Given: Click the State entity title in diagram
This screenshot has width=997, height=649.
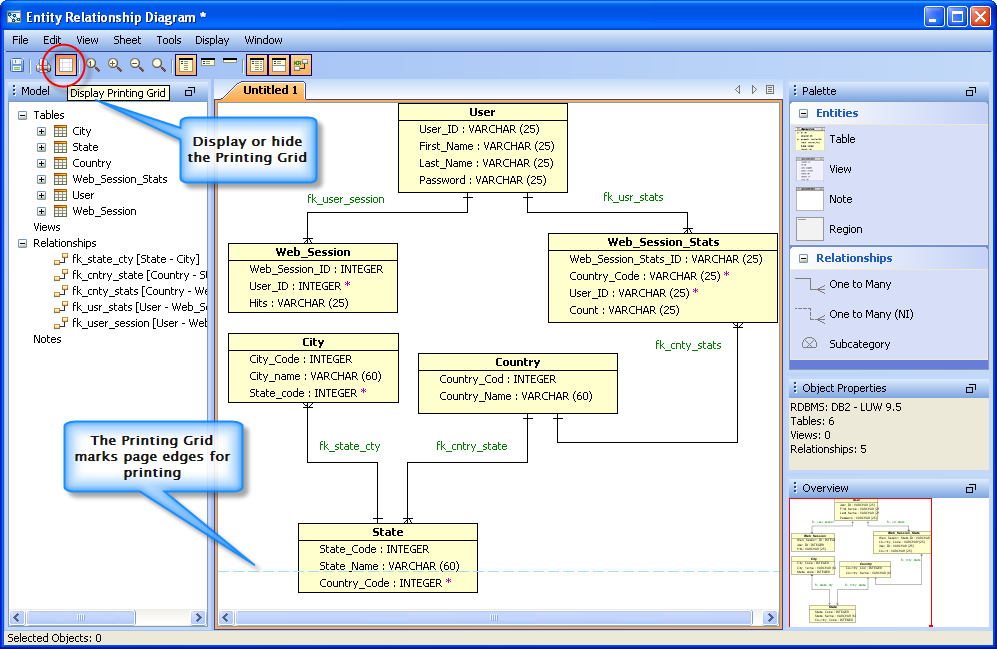Looking at the screenshot, I should click(x=388, y=532).
